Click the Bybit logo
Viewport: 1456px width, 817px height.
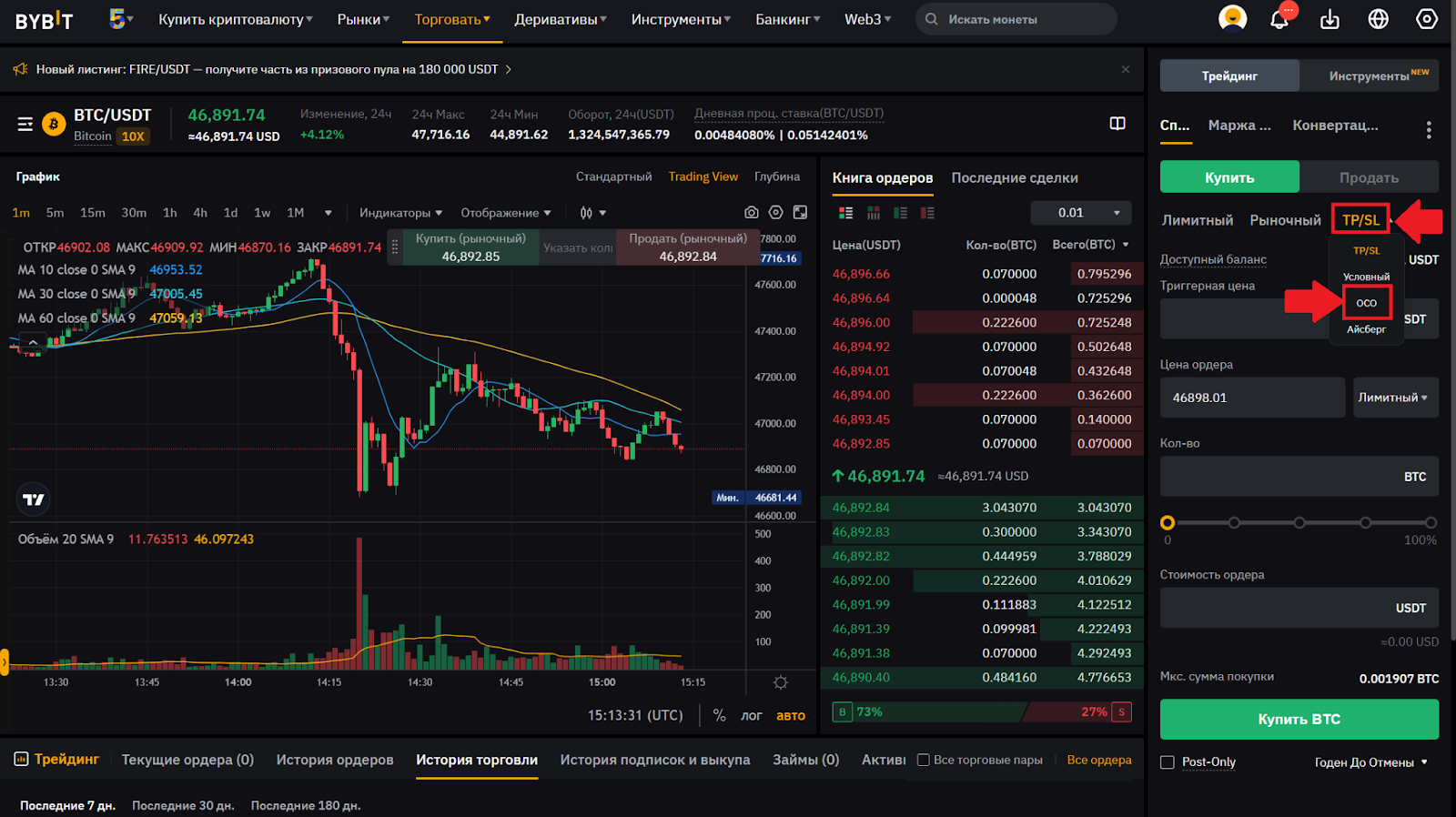click(44, 20)
